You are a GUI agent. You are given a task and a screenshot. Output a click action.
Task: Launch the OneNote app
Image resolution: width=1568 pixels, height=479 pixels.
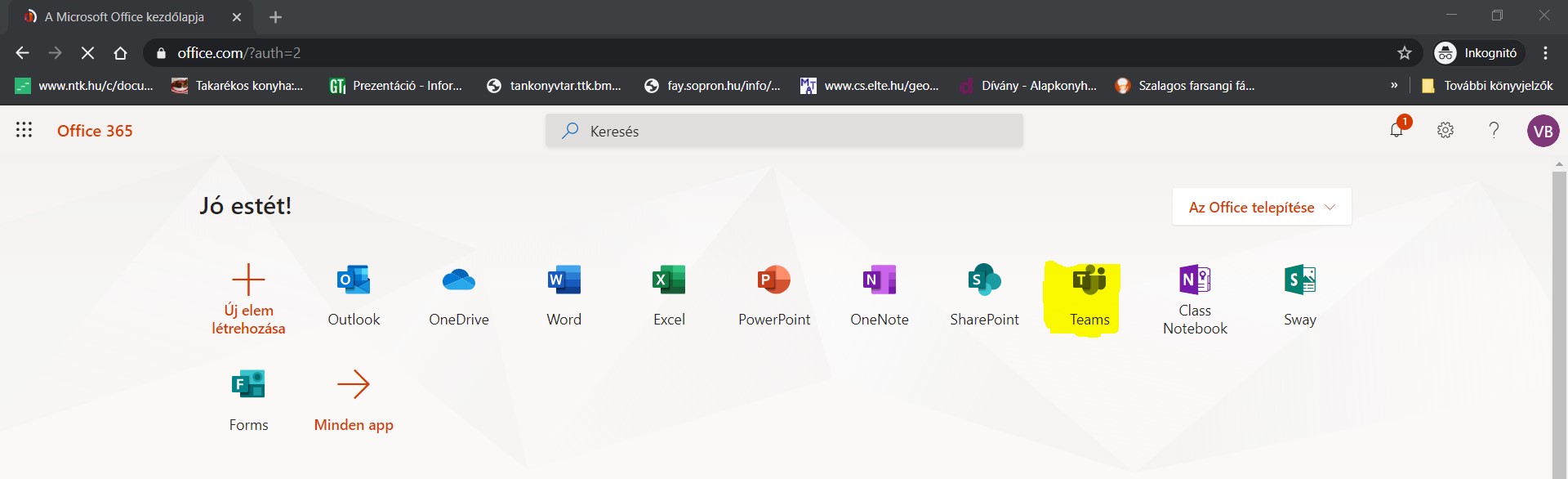(x=880, y=295)
